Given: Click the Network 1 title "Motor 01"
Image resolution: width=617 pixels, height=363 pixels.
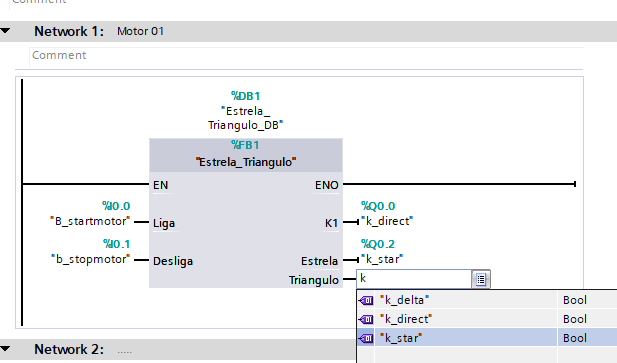Looking at the screenshot, I should 140,31.
